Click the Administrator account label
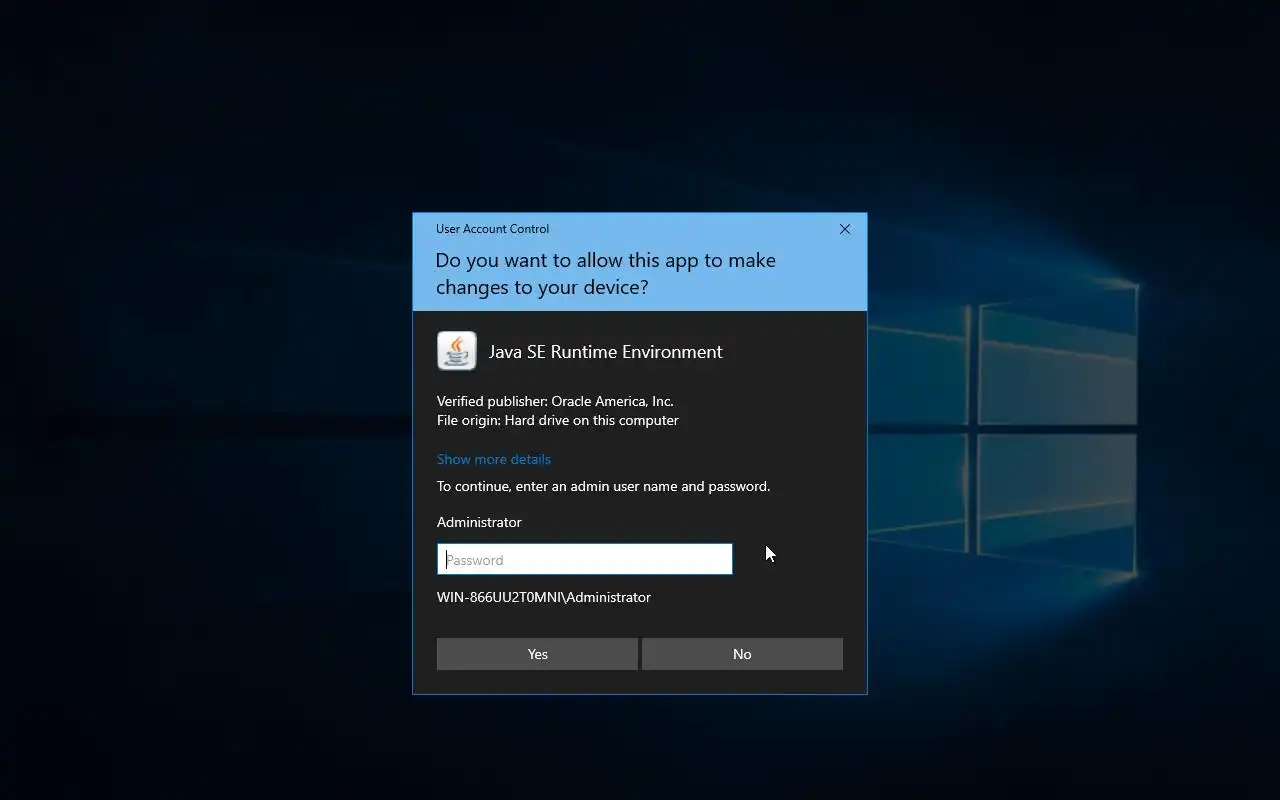This screenshot has width=1280, height=800. click(479, 522)
